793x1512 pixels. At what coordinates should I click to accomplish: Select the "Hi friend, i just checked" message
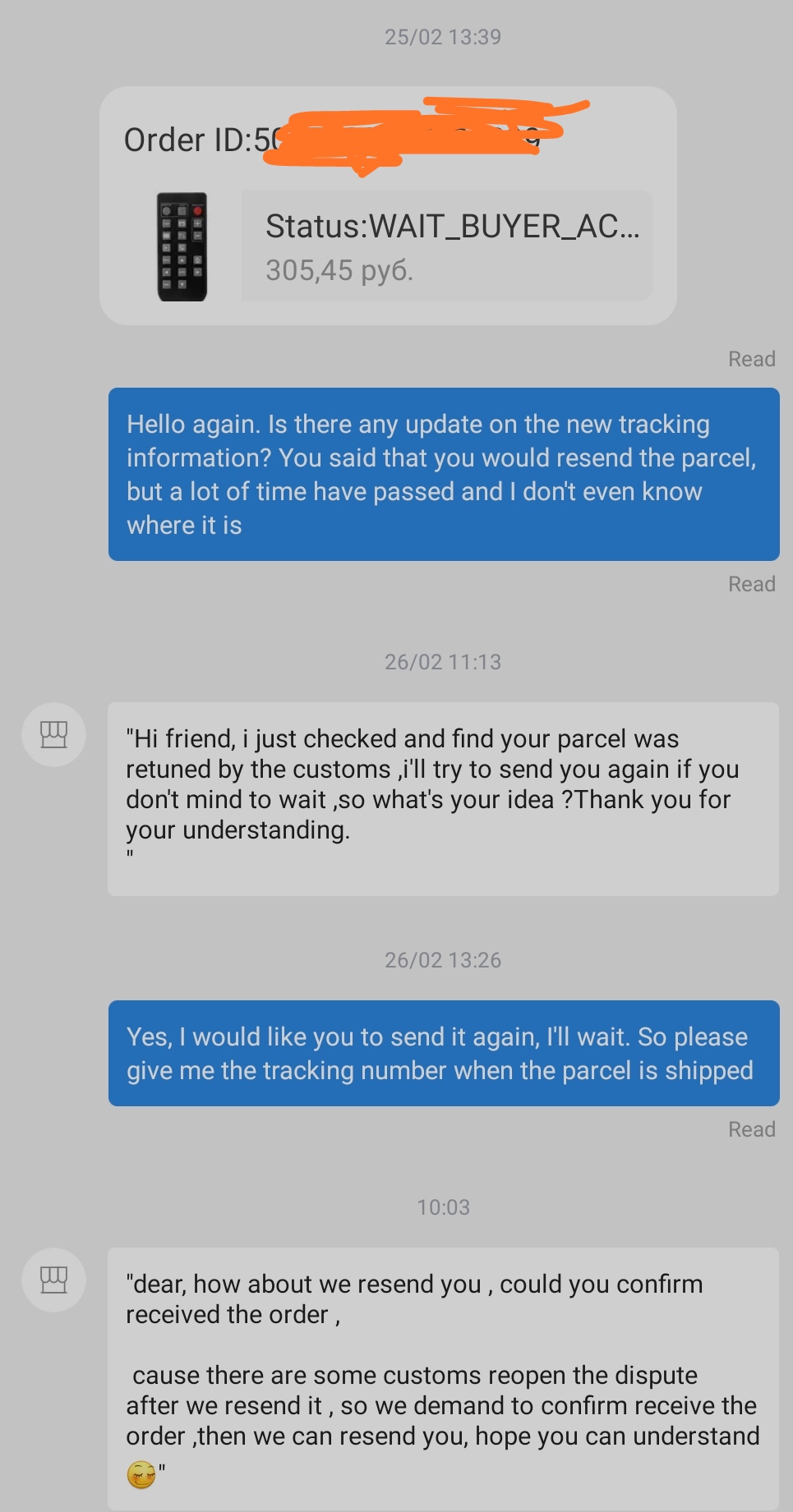tap(443, 798)
